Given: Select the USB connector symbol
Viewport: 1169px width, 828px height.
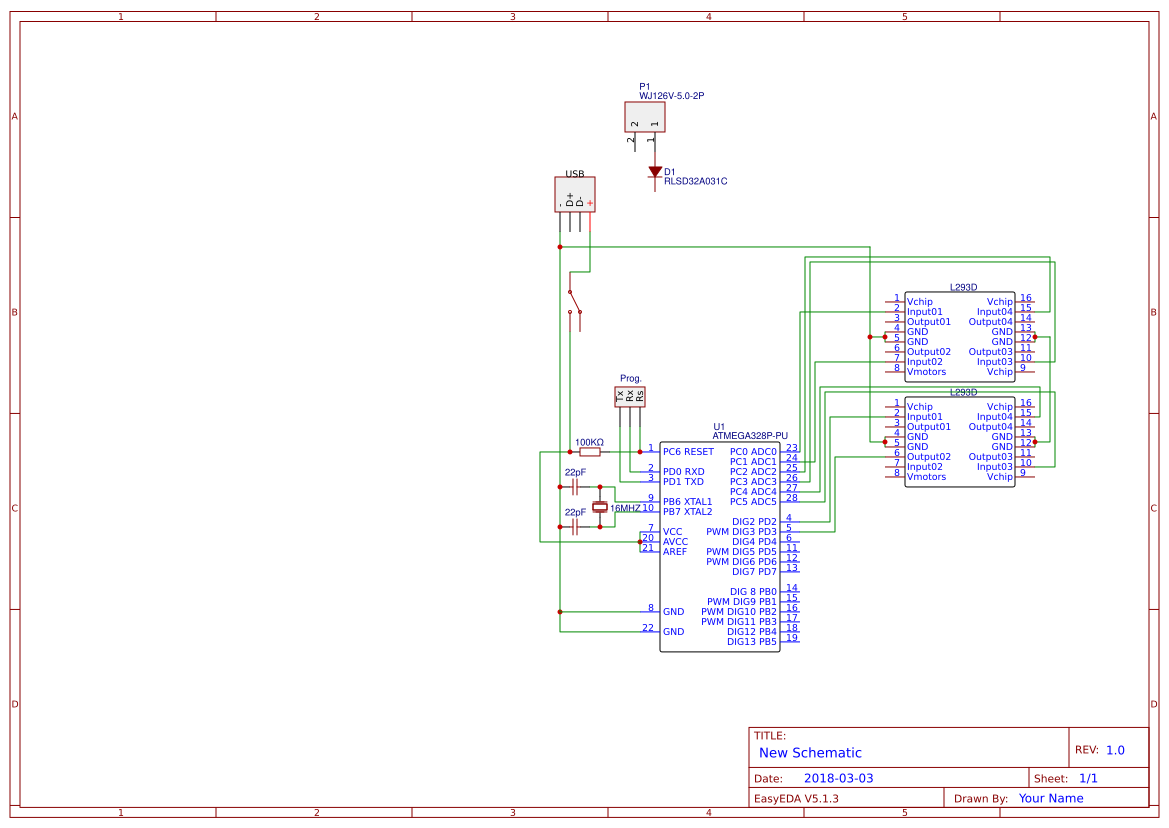Looking at the screenshot, I should click(574, 194).
